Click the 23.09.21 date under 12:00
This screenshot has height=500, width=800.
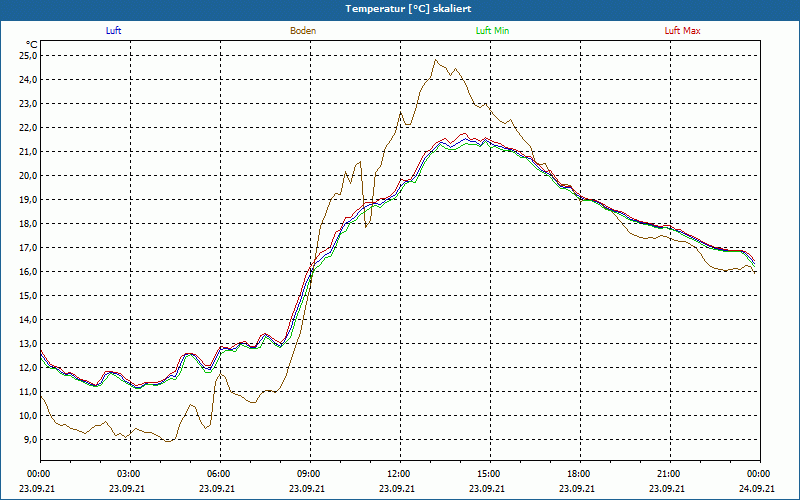(x=397, y=488)
